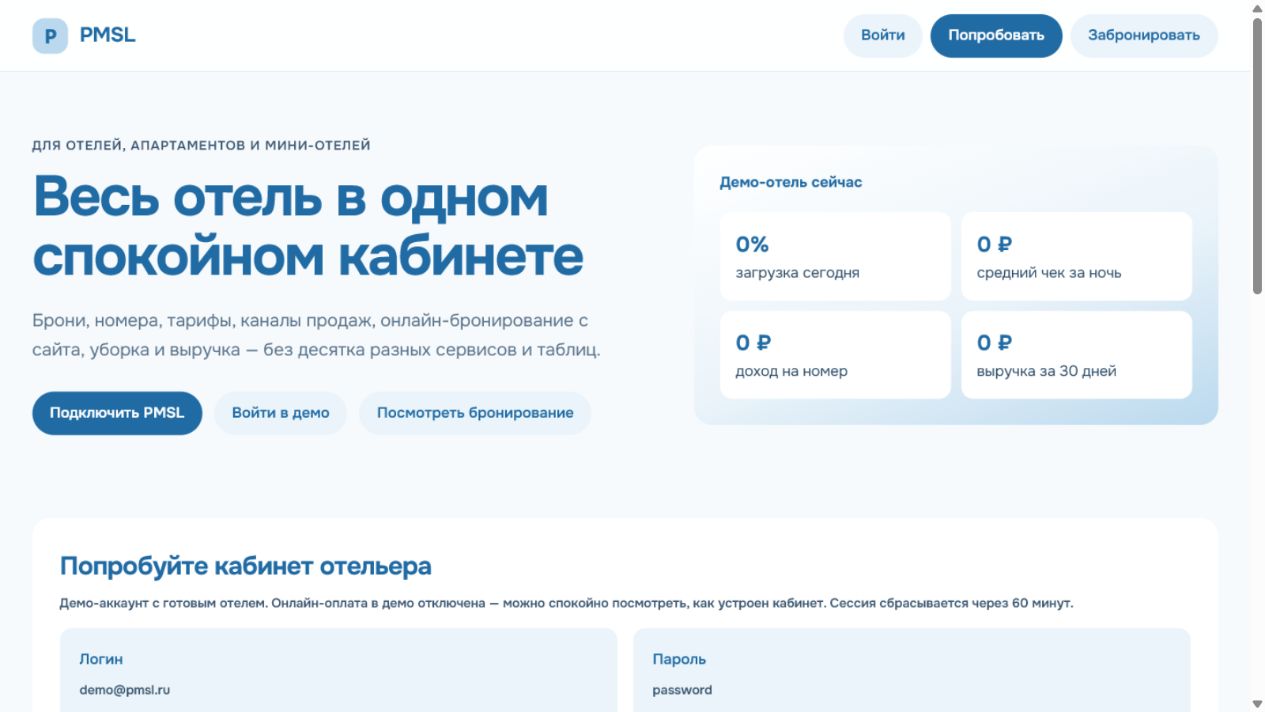Viewport: 1265px width, 712px height.
Task: Click the Подключить PMSL button
Action: click(117, 413)
